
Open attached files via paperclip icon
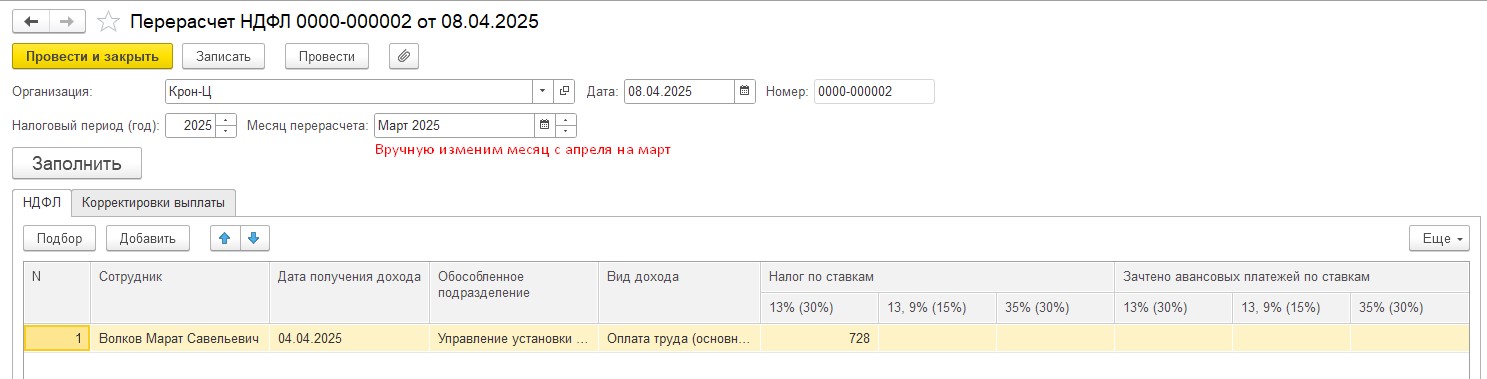coord(403,57)
